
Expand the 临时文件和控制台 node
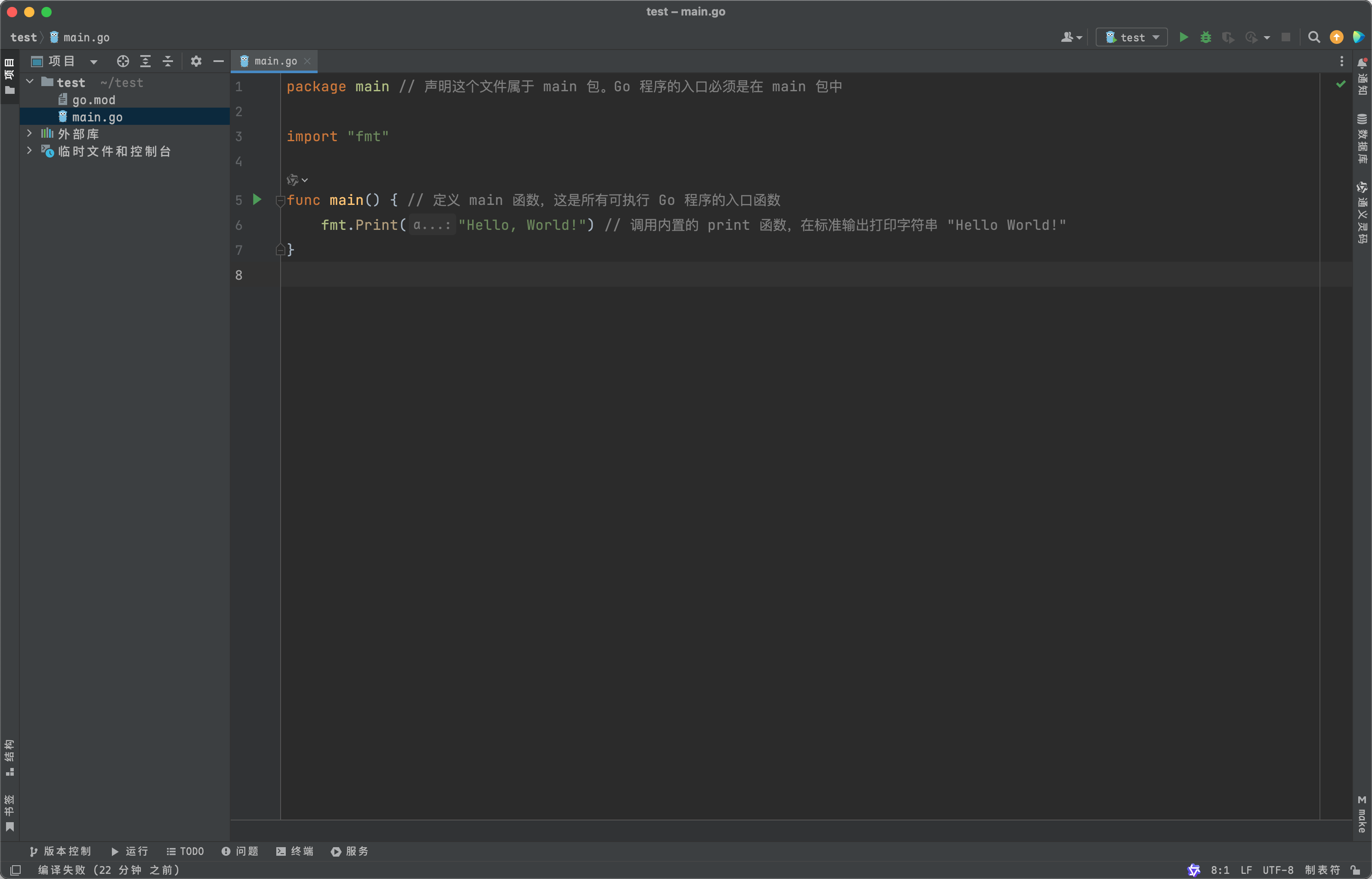[x=30, y=151]
